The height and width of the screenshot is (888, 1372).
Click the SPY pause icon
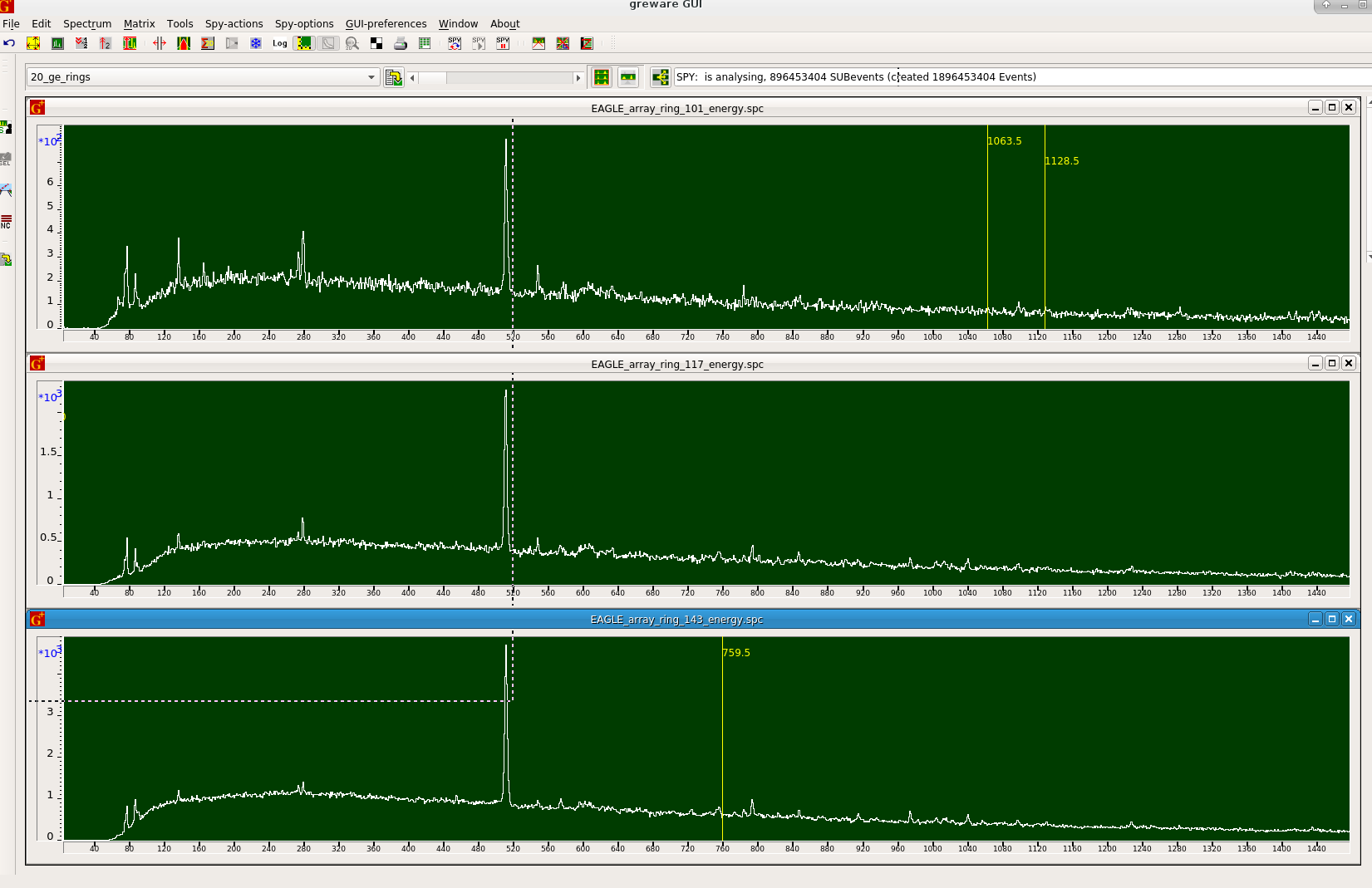click(502, 43)
